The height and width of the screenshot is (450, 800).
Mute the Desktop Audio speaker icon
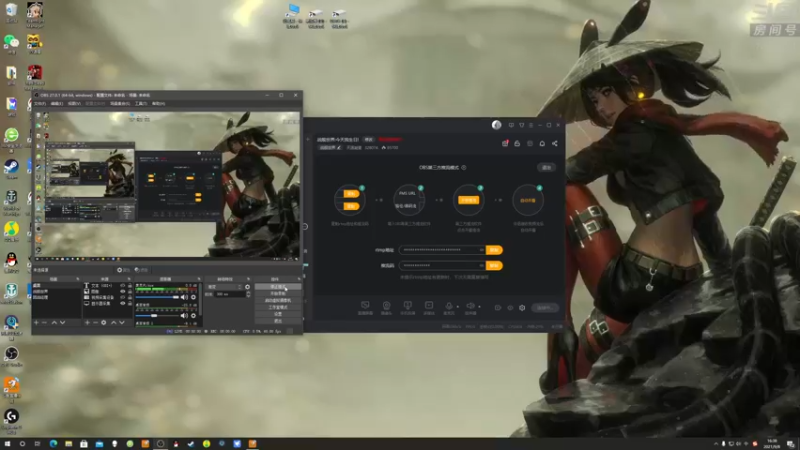click(184, 316)
